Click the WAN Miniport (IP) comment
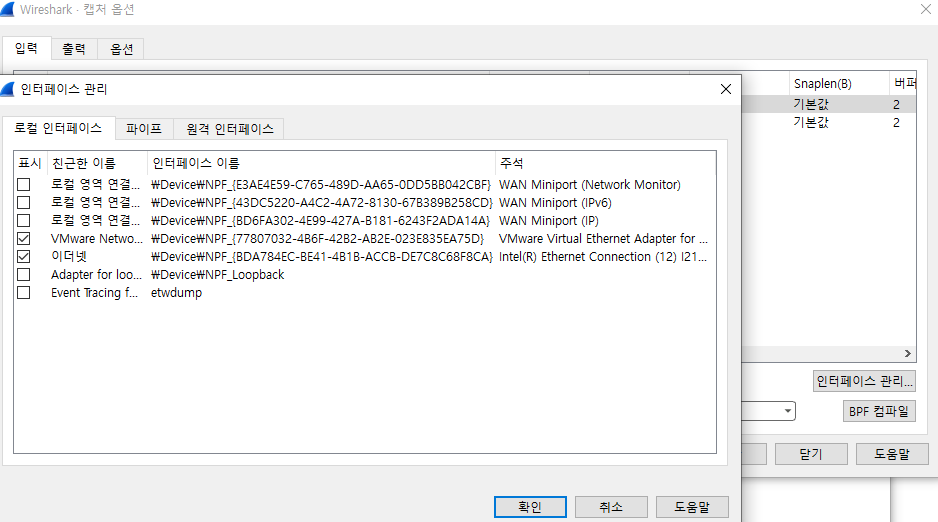The height and width of the screenshot is (522, 938). tap(549, 221)
